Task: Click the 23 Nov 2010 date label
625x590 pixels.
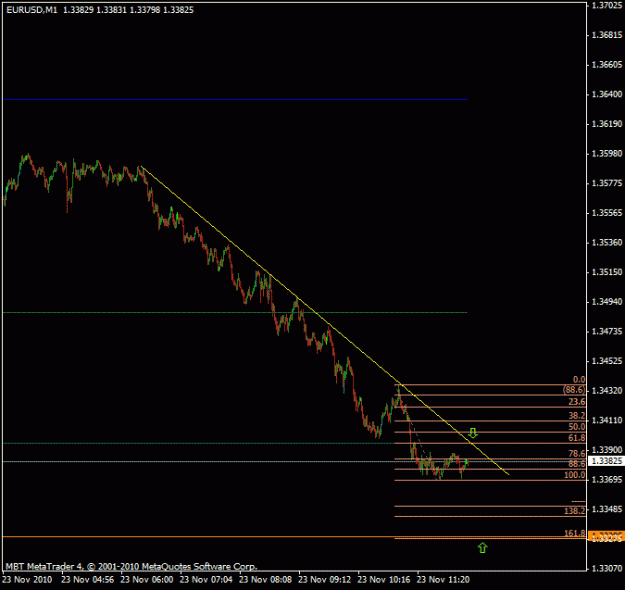Action: point(27,579)
